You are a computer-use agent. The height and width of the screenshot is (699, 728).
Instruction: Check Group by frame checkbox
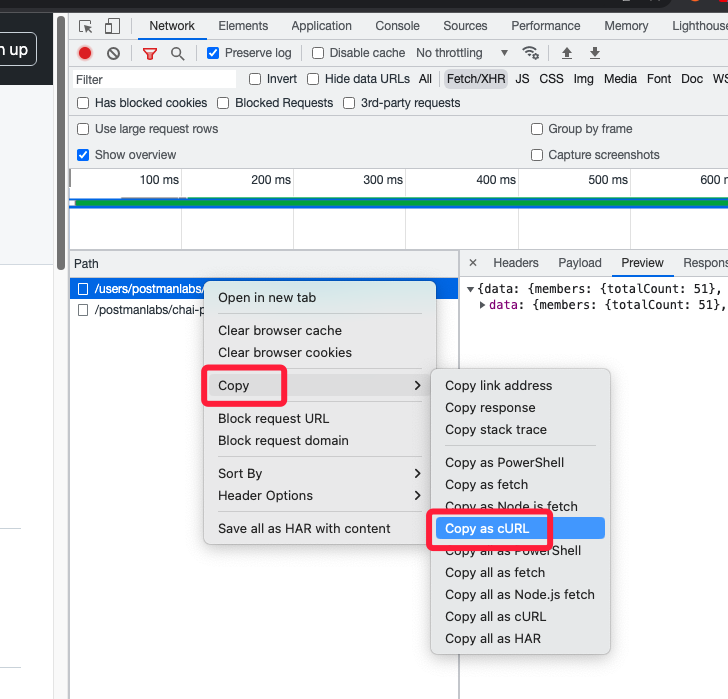coord(537,129)
